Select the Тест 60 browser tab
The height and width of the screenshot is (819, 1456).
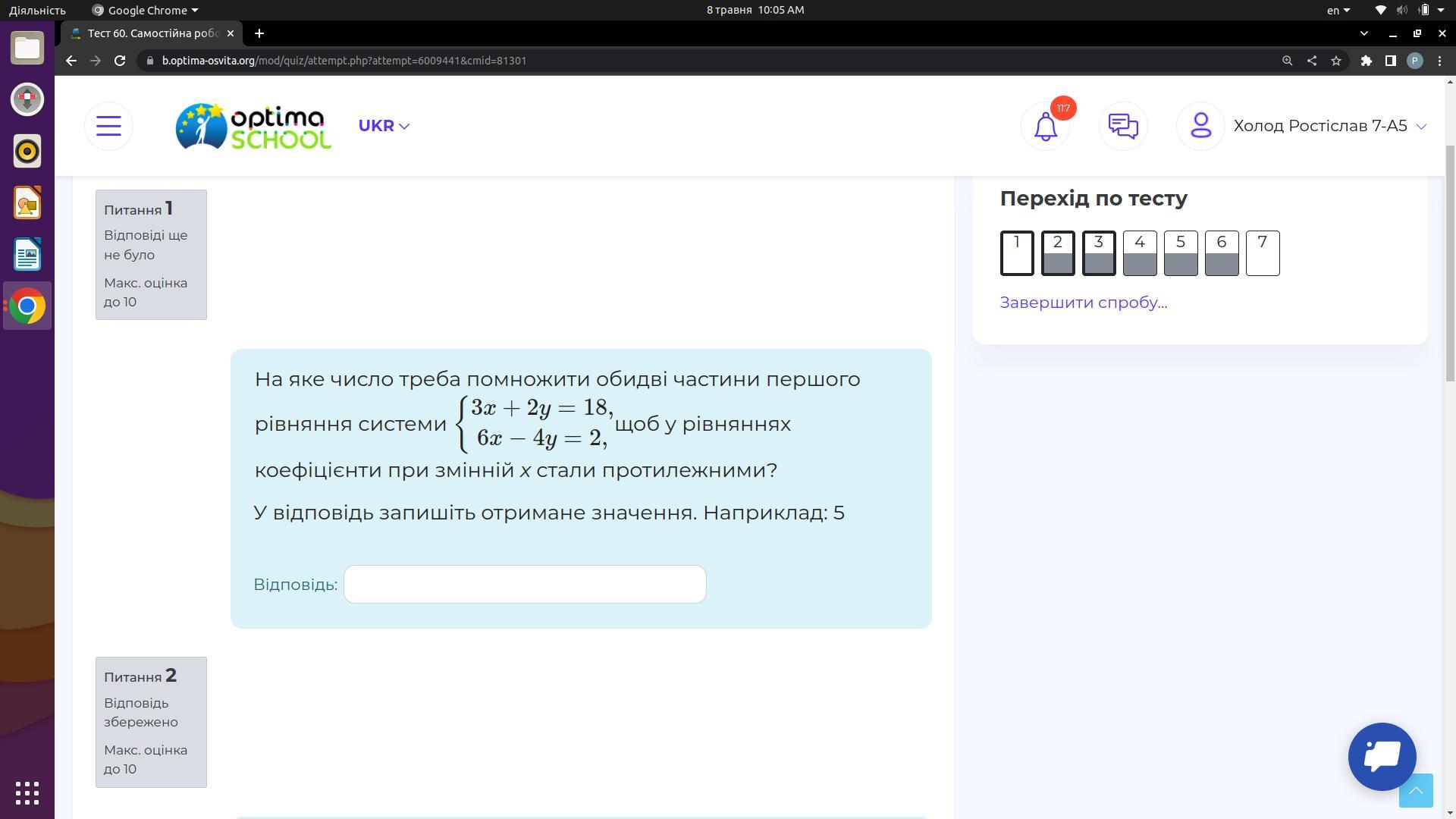pos(152,33)
